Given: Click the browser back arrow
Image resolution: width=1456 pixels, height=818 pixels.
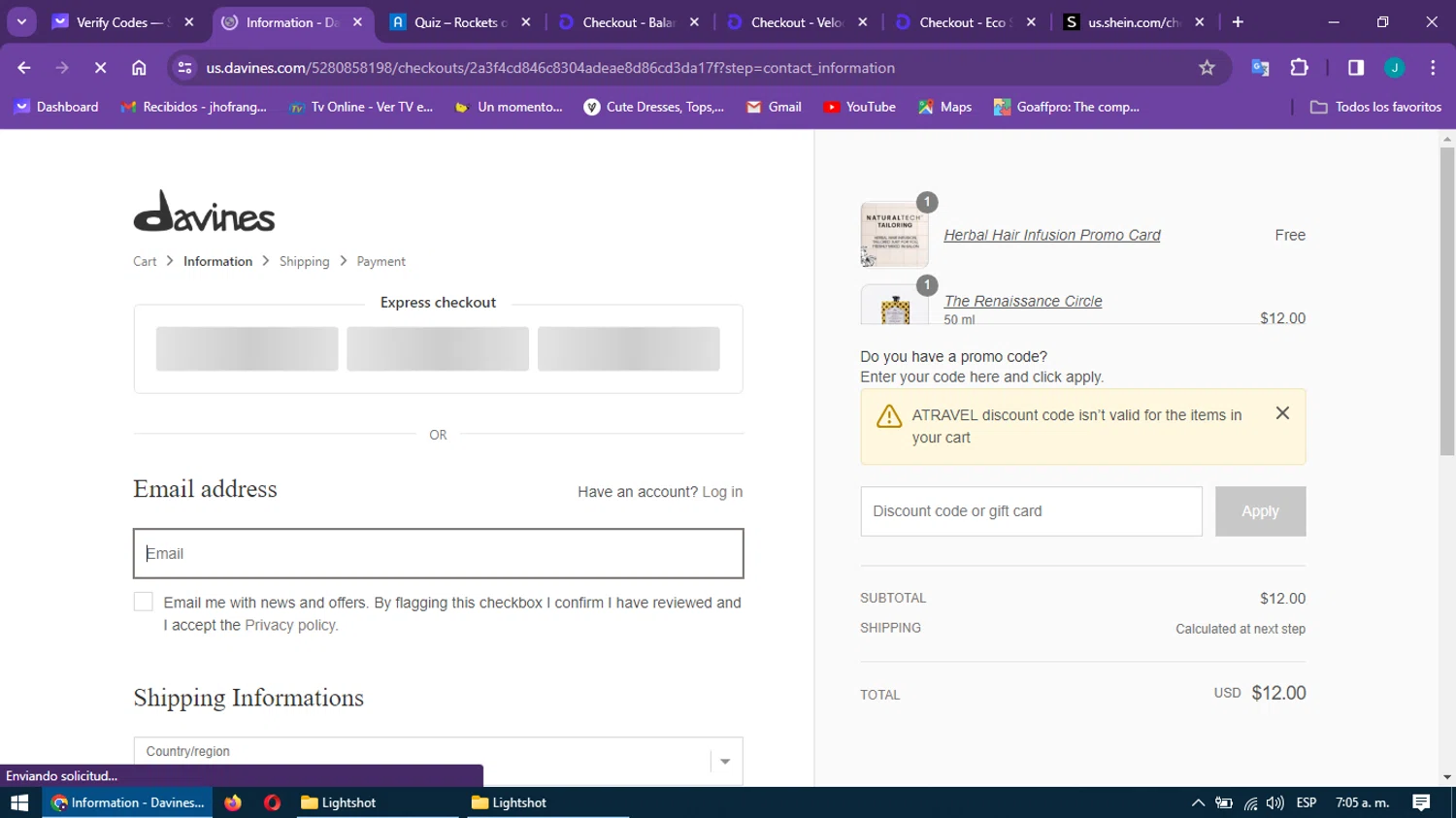Looking at the screenshot, I should 24,68.
